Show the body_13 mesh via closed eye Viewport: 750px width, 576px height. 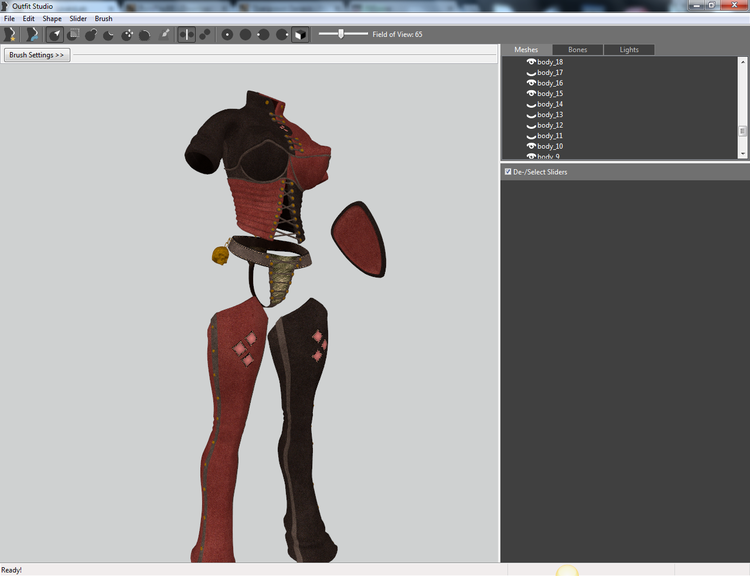tap(531, 115)
